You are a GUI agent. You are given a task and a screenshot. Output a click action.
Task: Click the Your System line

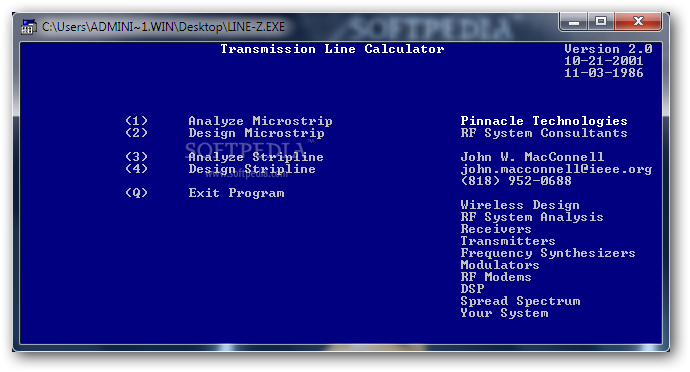(504, 313)
